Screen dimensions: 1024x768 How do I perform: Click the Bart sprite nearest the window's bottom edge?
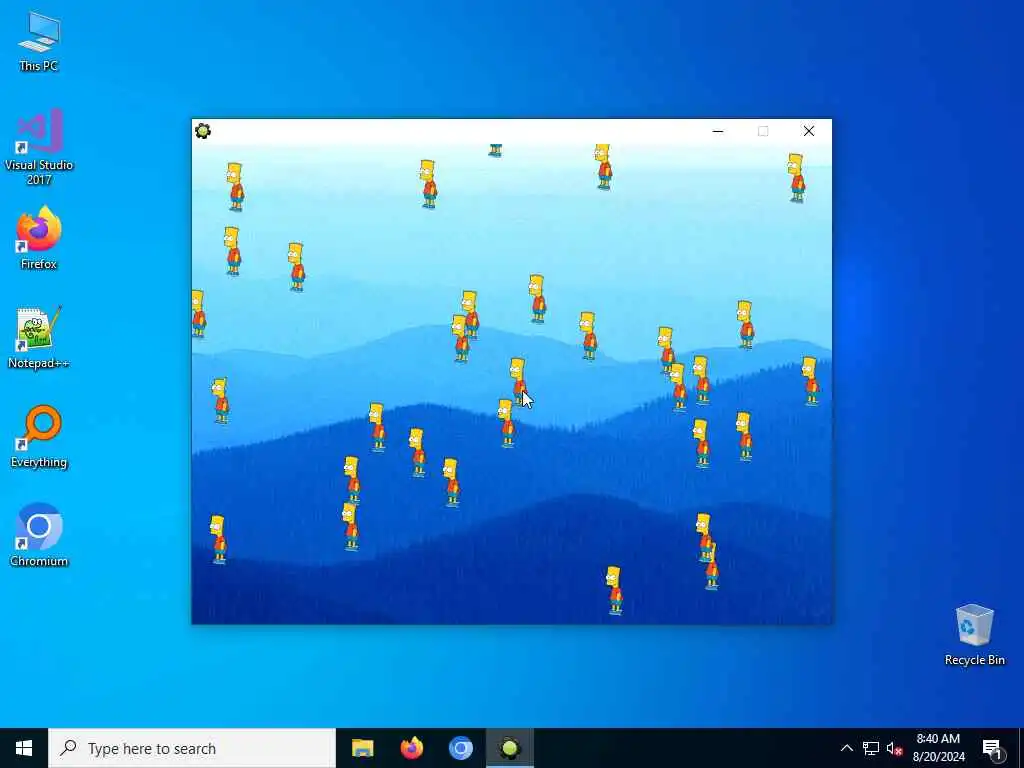(614, 590)
